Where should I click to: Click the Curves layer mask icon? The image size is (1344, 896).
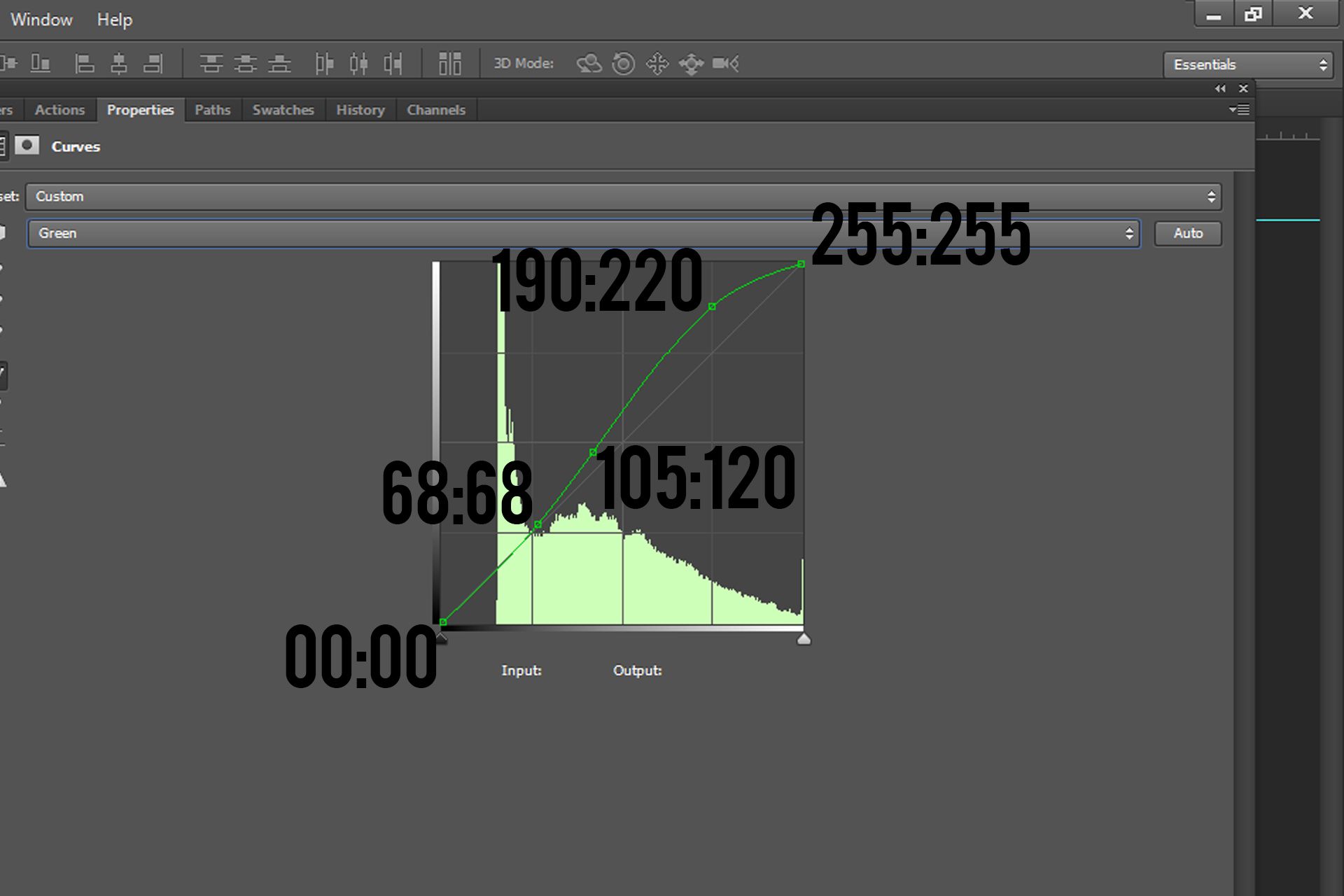27,146
